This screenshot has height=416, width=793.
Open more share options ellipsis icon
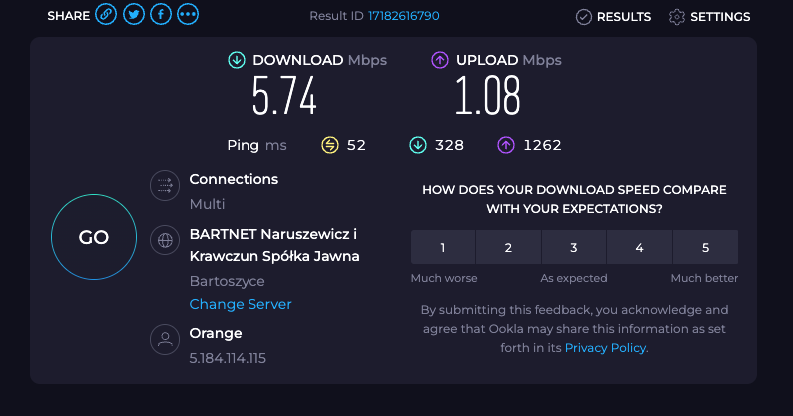pyautogui.click(x=188, y=14)
